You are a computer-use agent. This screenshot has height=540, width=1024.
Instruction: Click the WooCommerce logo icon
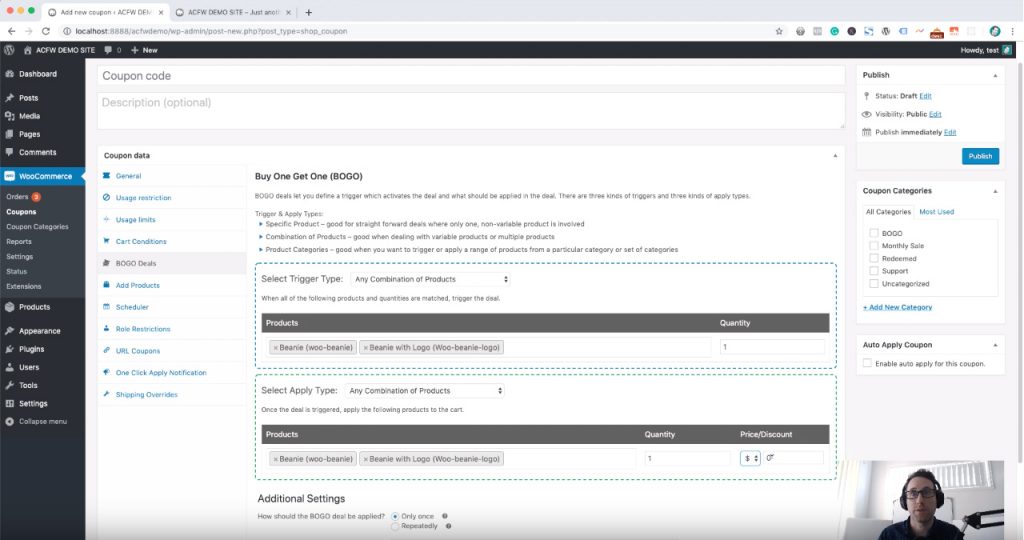coord(9,176)
